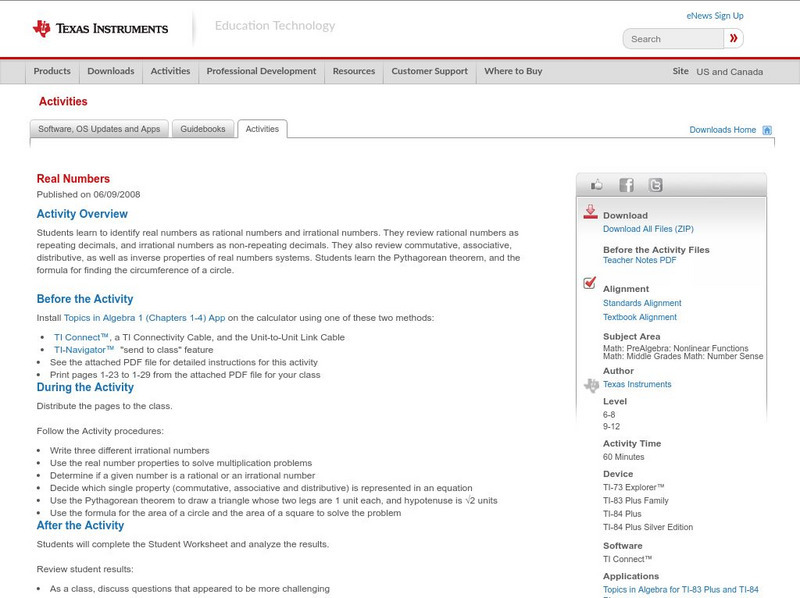Select the US and Canada site option
This screenshot has height=598, width=800.
pos(730,72)
